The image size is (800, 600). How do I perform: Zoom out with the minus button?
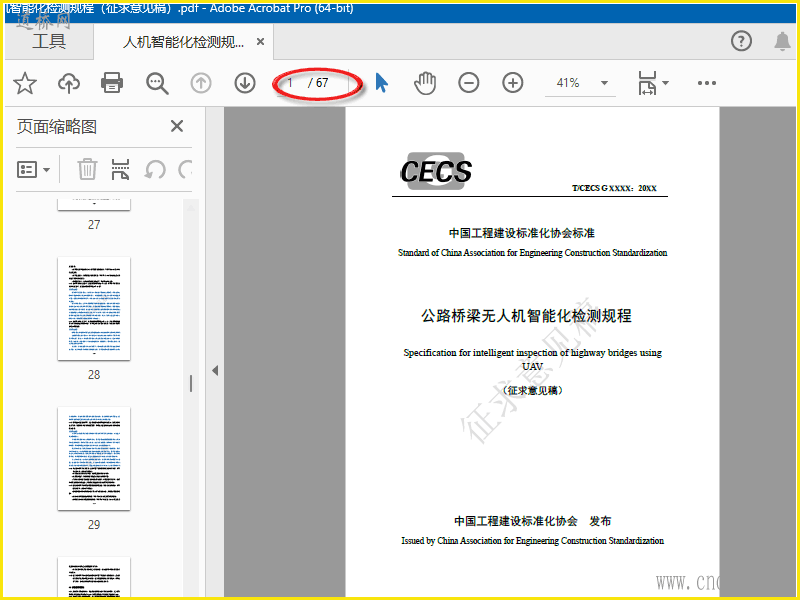click(468, 83)
